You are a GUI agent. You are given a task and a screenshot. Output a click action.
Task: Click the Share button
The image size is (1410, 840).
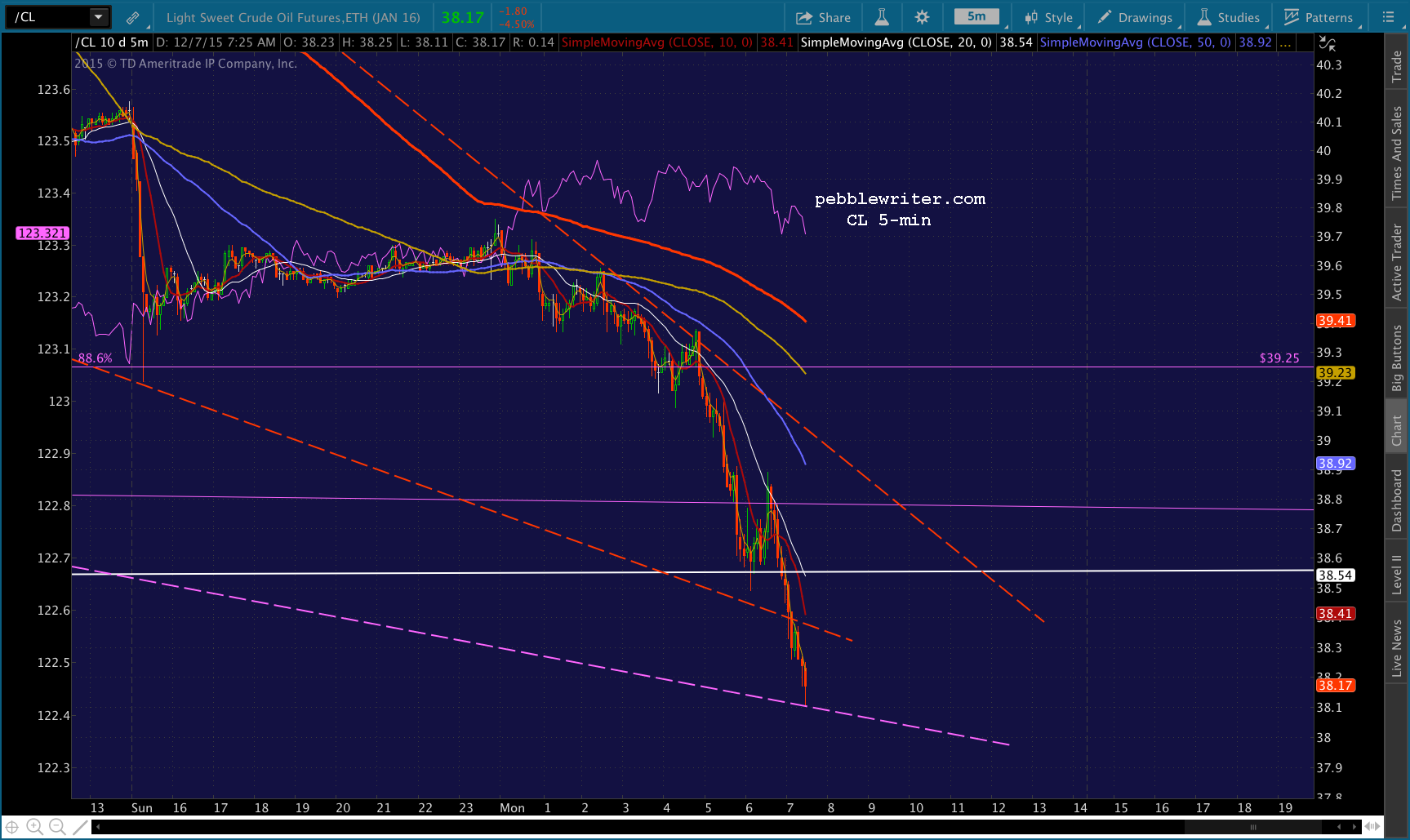pos(823,17)
